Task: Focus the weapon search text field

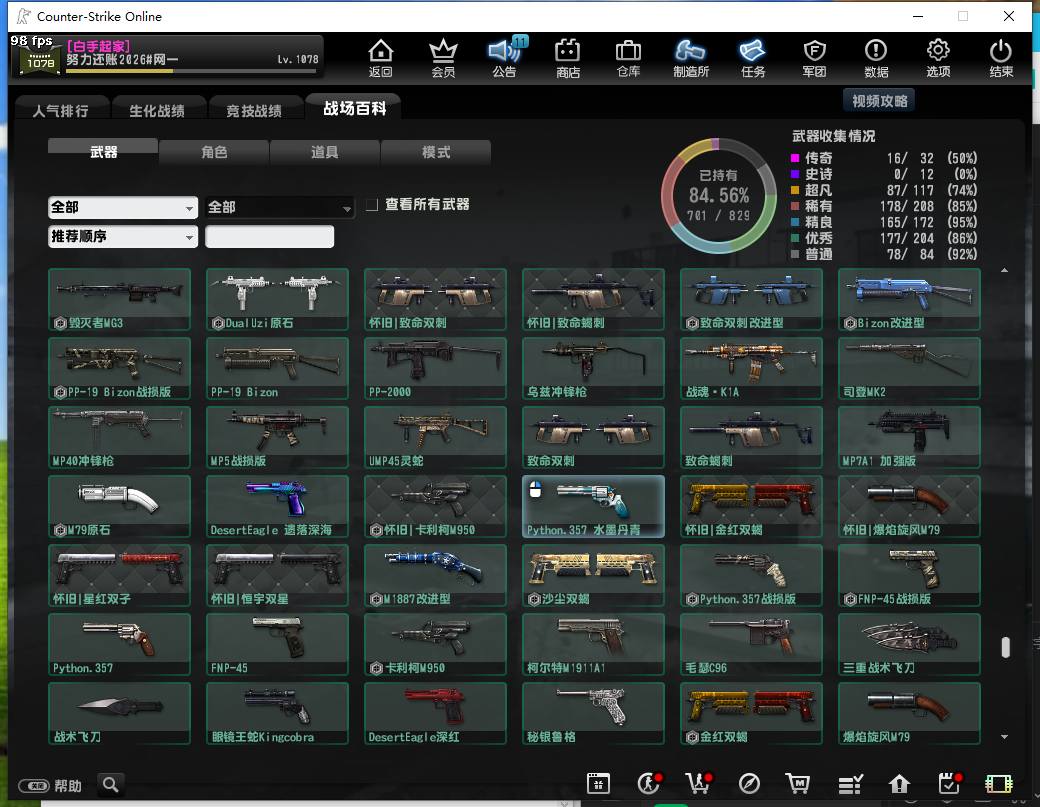Action: click(x=269, y=237)
